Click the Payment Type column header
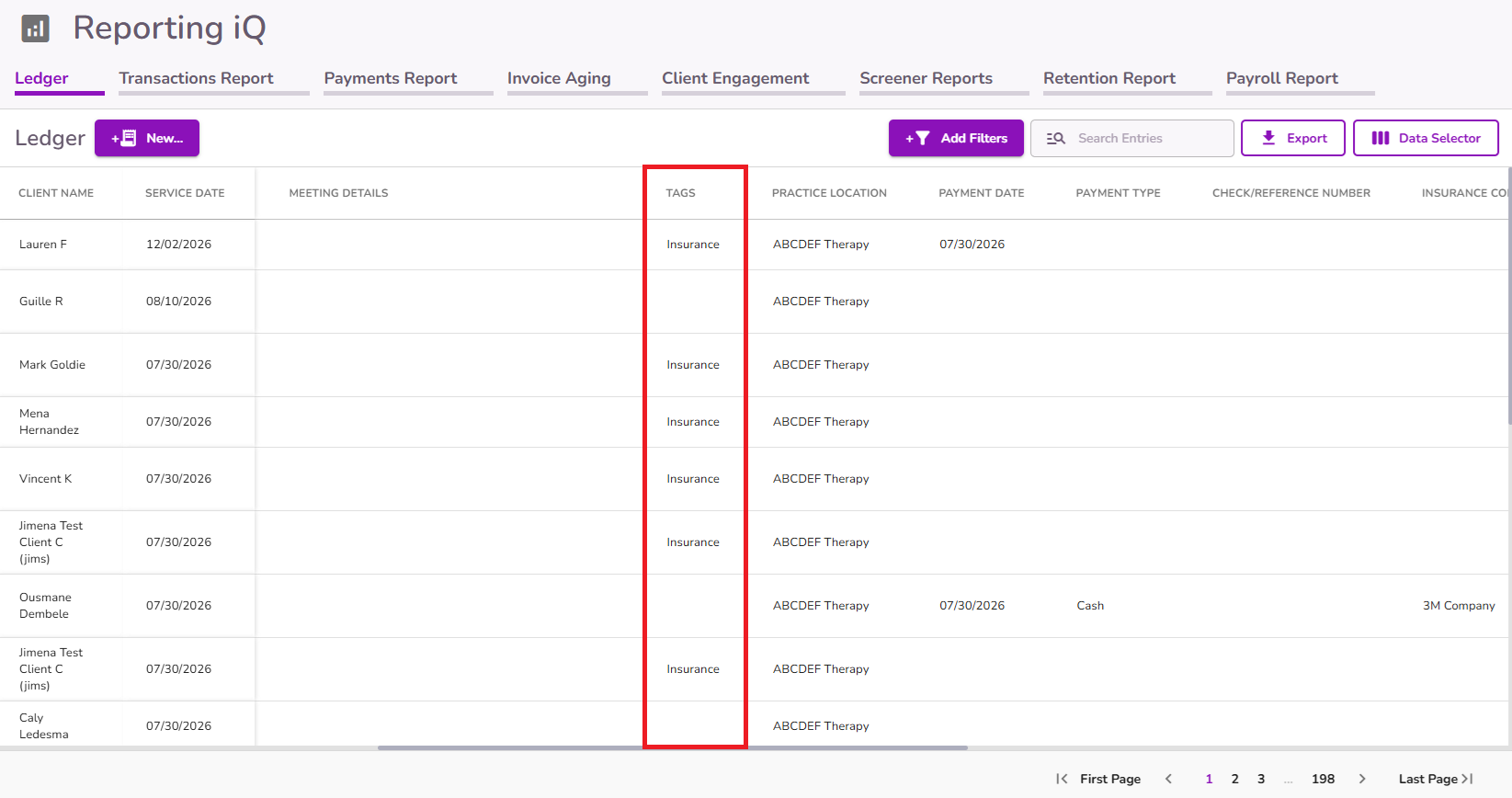 1118,193
